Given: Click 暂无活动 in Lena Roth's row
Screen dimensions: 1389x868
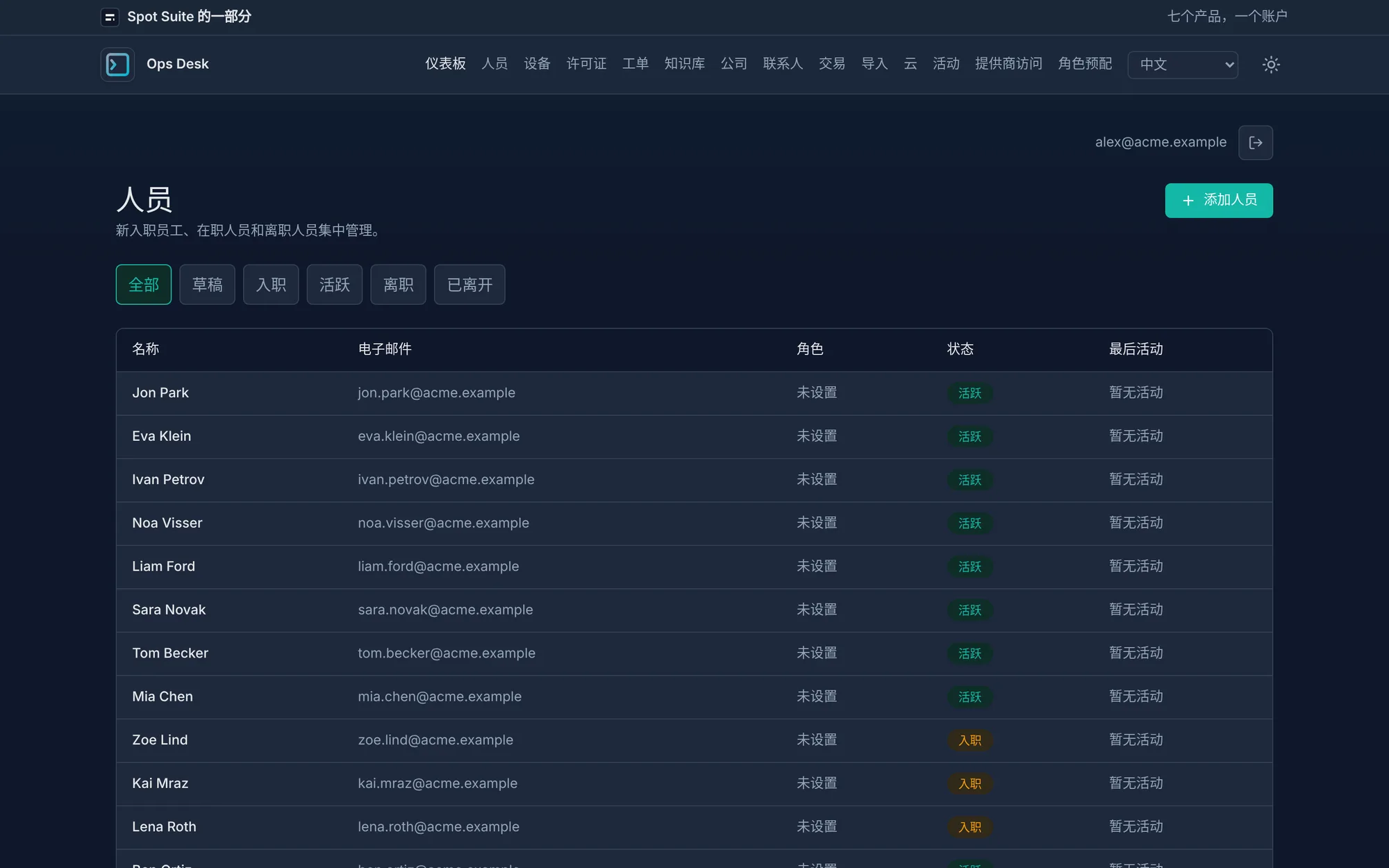Looking at the screenshot, I should pos(1136,827).
